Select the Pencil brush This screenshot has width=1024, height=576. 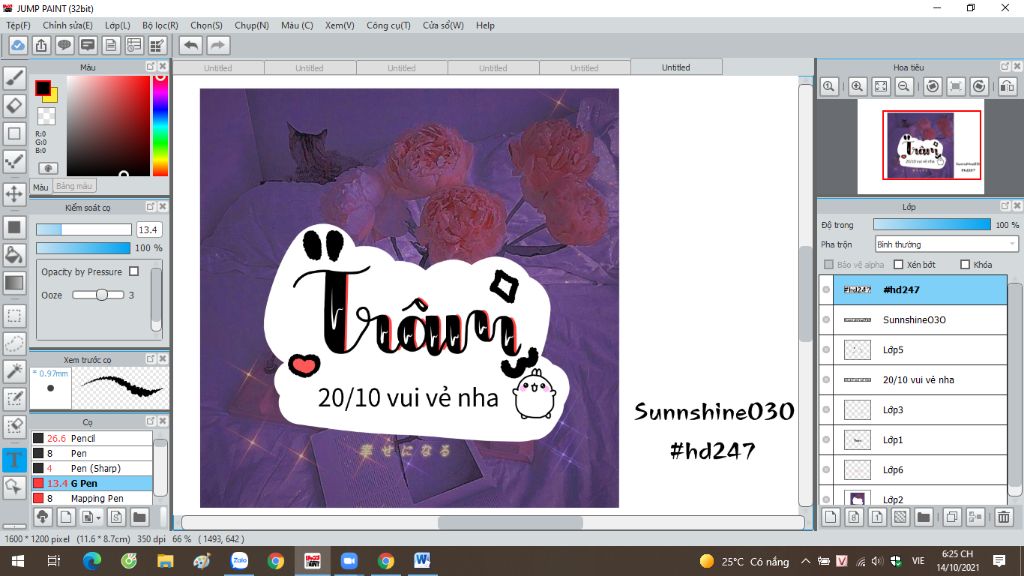(x=91, y=438)
